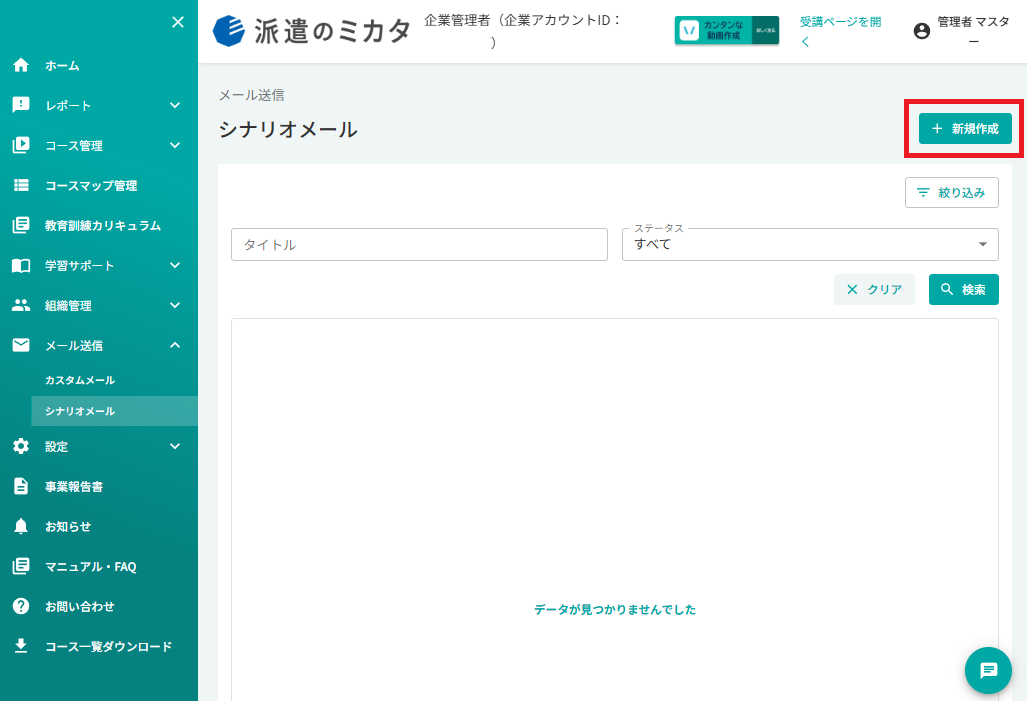Viewport: 1027px width, 701px height.
Task: Open the chat bubble widget
Action: click(988, 670)
